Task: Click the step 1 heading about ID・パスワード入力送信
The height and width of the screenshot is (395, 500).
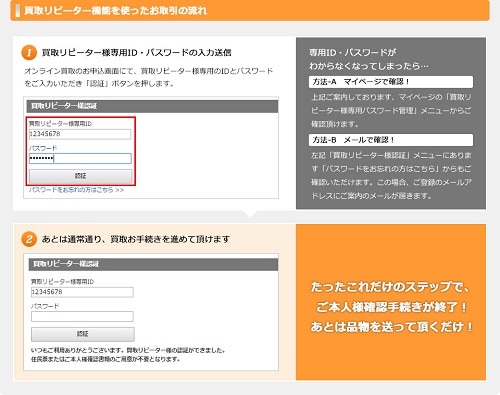Action: (x=136, y=53)
